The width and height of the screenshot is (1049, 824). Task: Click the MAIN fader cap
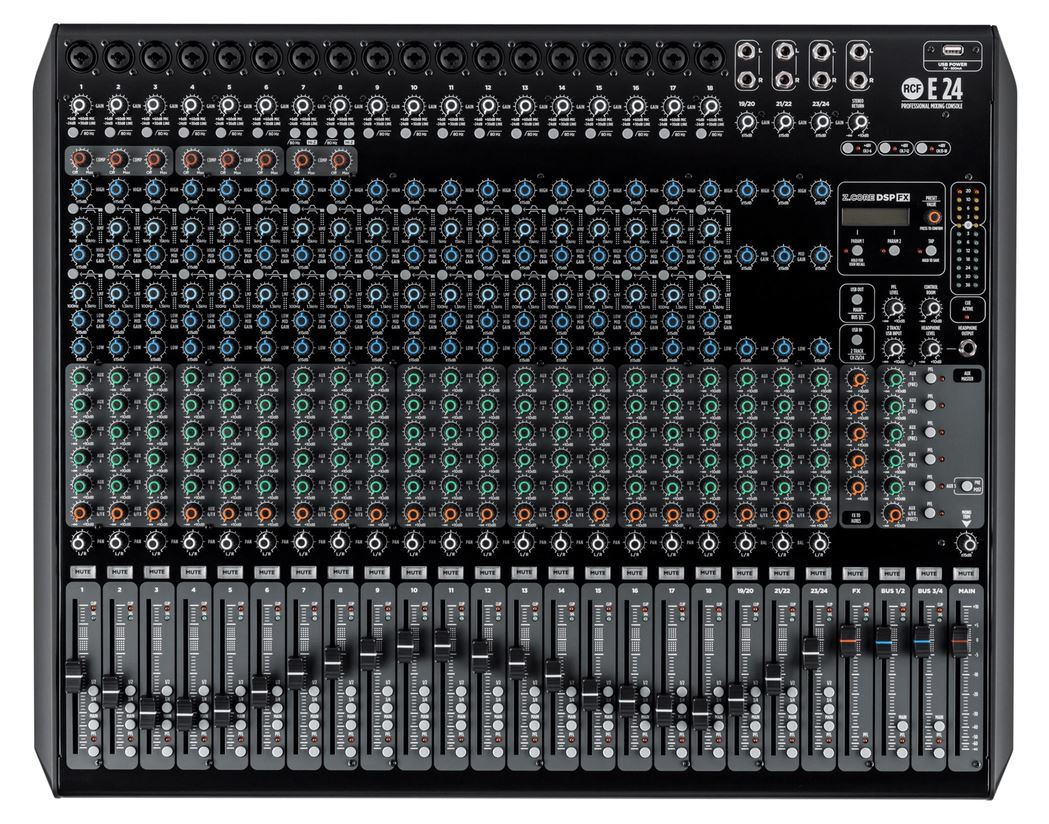pyautogui.click(x=960, y=643)
